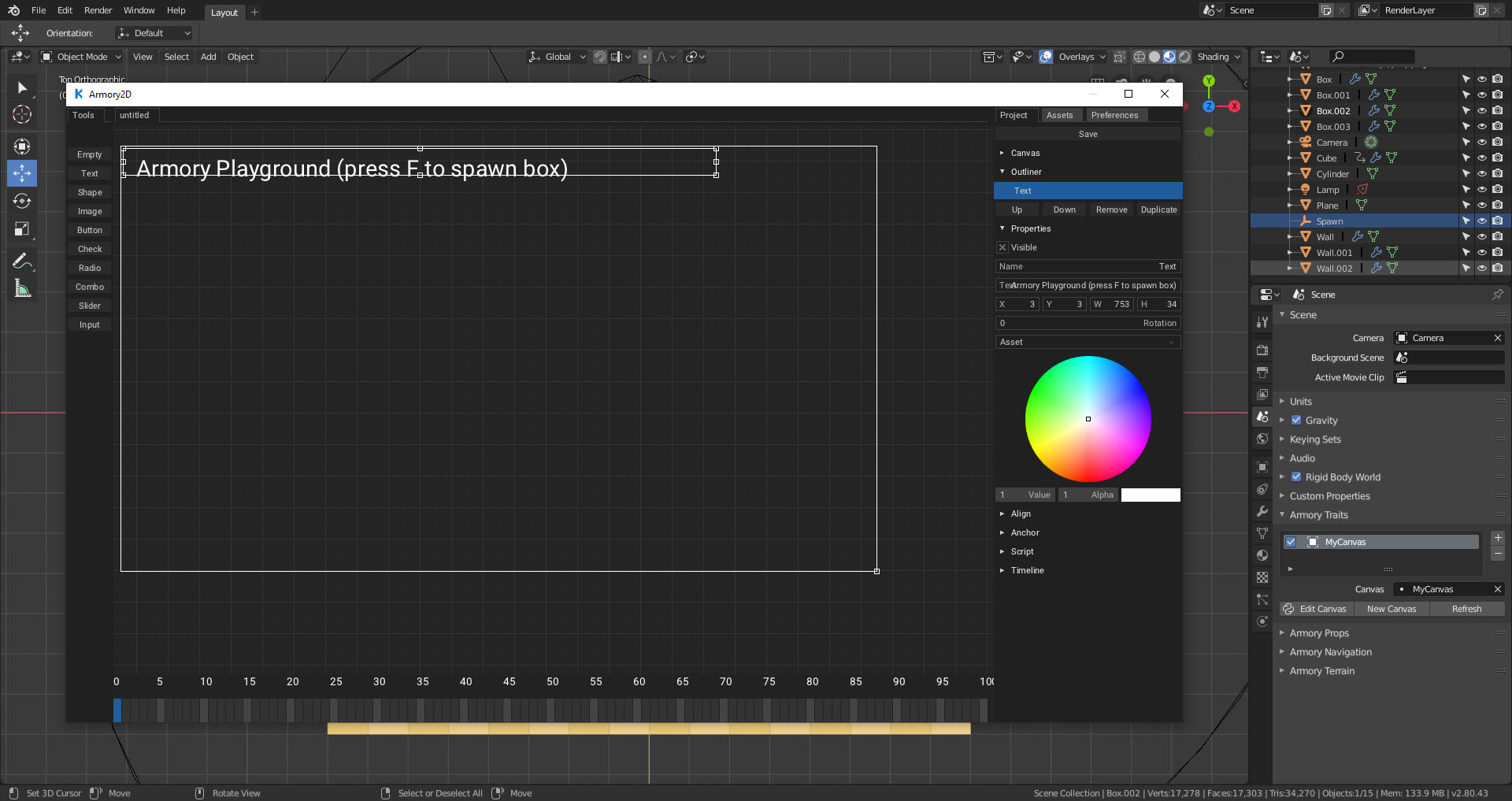This screenshot has height=801, width=1512.
Task: Open the Render menu
Action: pos(98,10)
